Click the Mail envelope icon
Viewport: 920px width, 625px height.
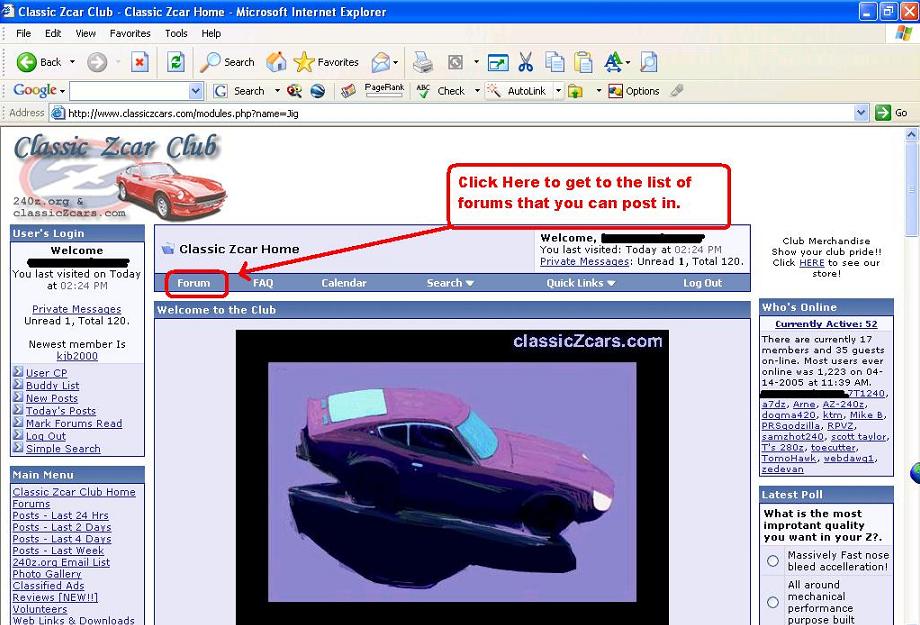[381, 62]
